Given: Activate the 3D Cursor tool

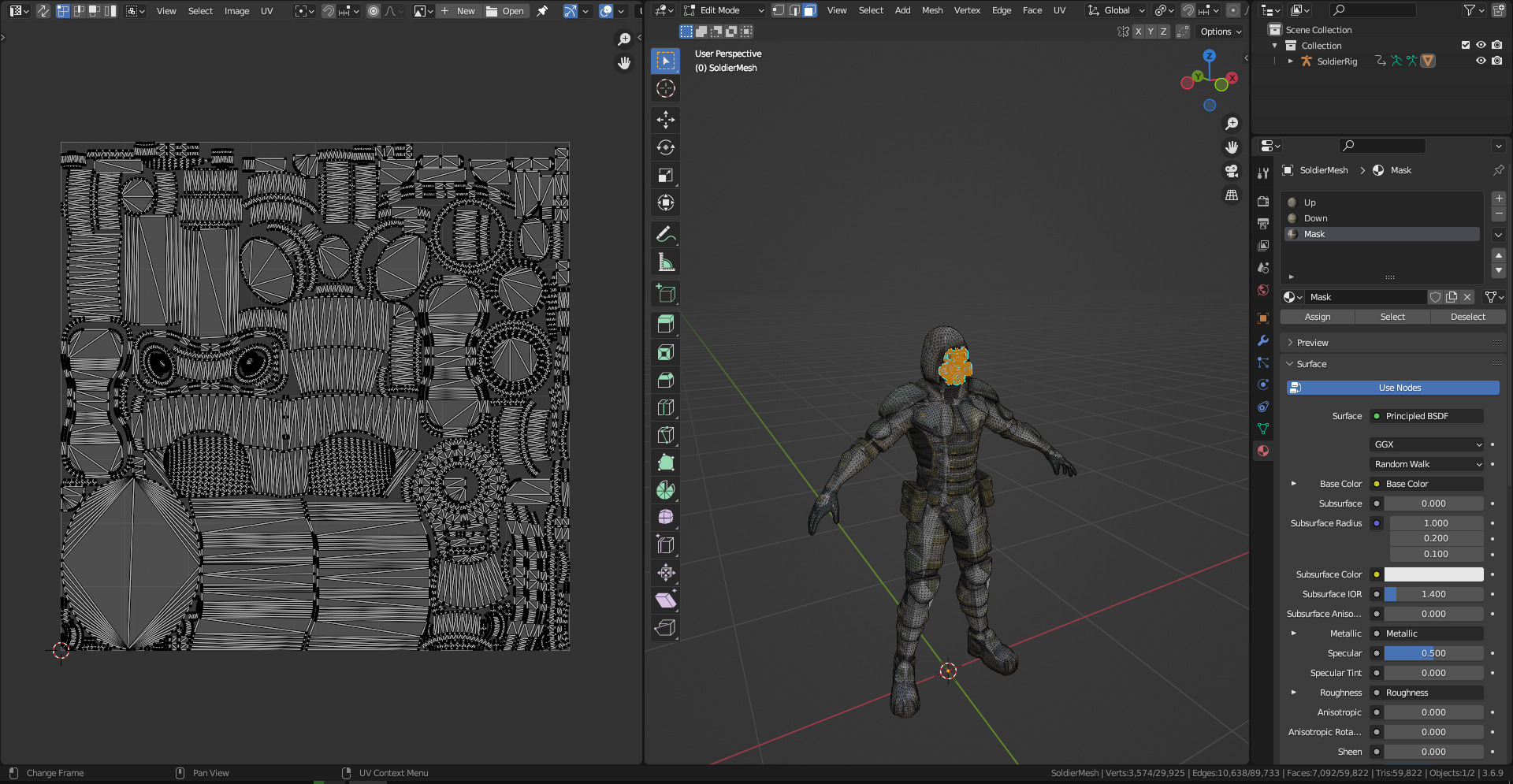Looking at the screenshot, I should point(666,88).
